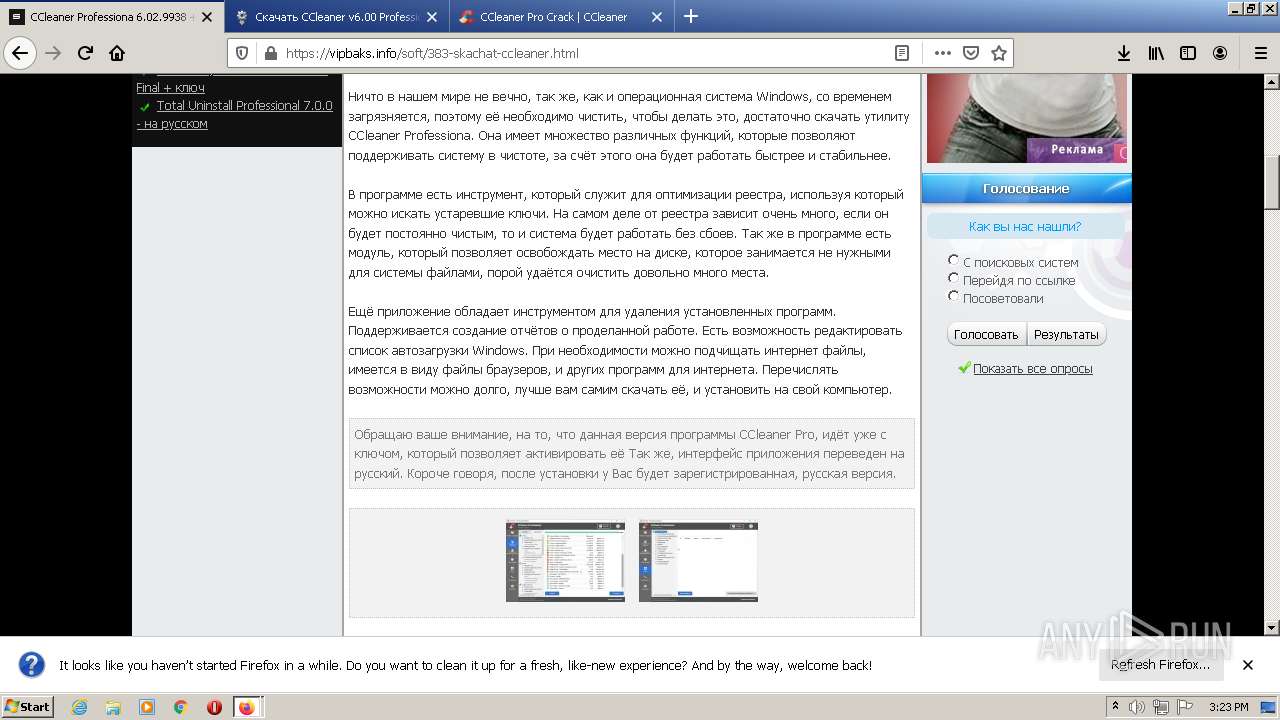
Task: Open Action Center flag icon
Action: click(x=1183, y=707)
